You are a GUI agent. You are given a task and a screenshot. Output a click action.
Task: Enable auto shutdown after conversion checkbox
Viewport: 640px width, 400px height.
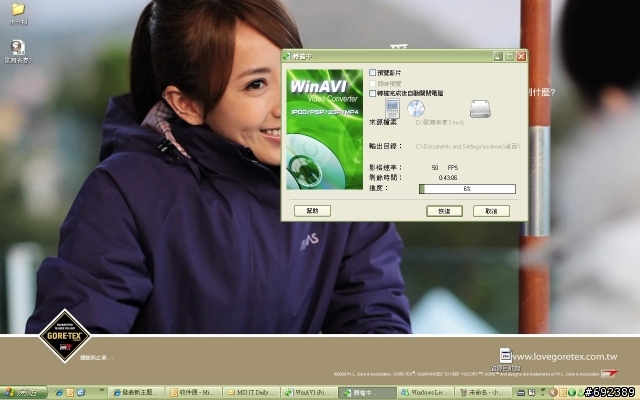tap(372, 93)
